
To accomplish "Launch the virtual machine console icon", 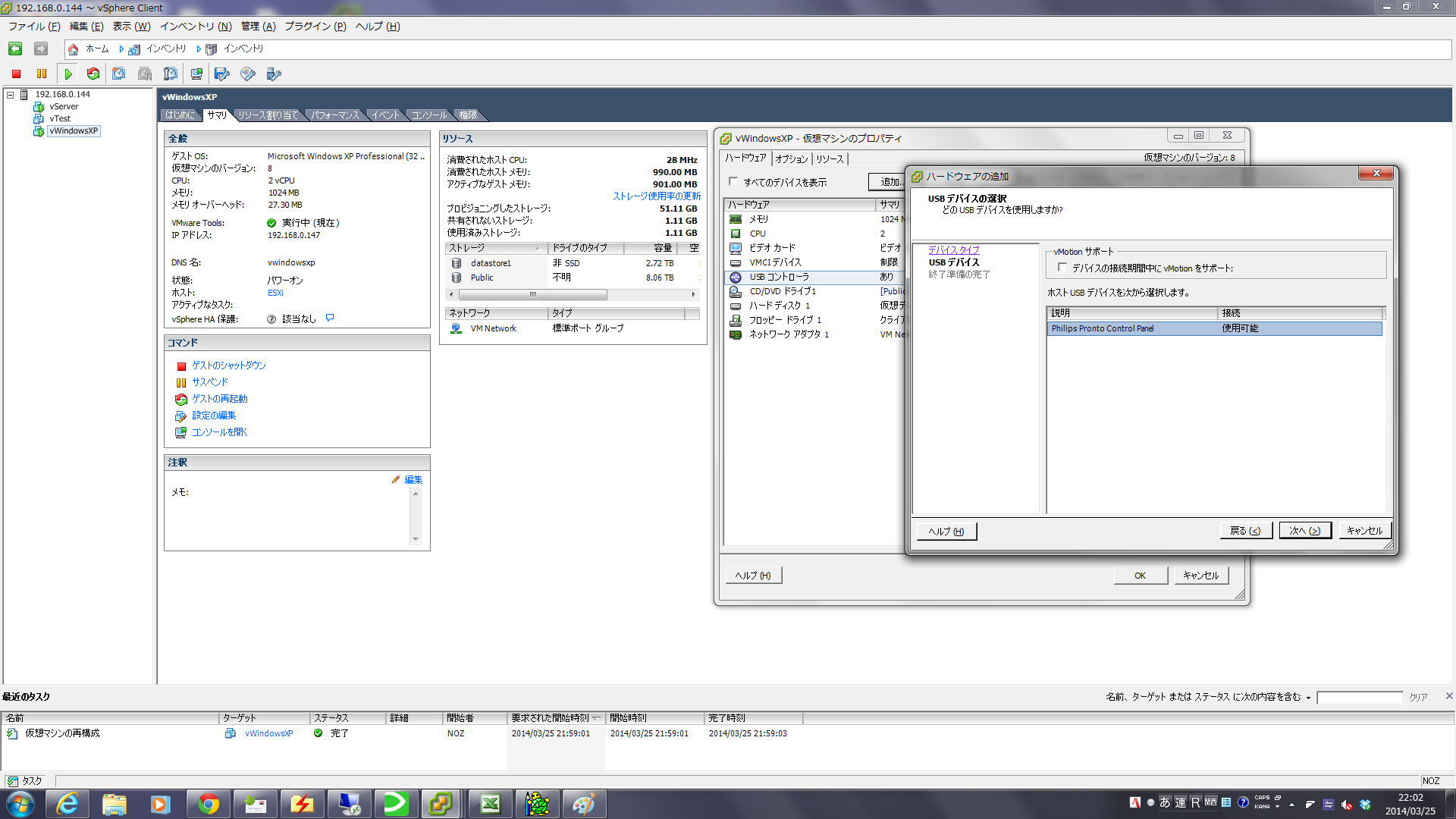I will [x=196, y=74].
